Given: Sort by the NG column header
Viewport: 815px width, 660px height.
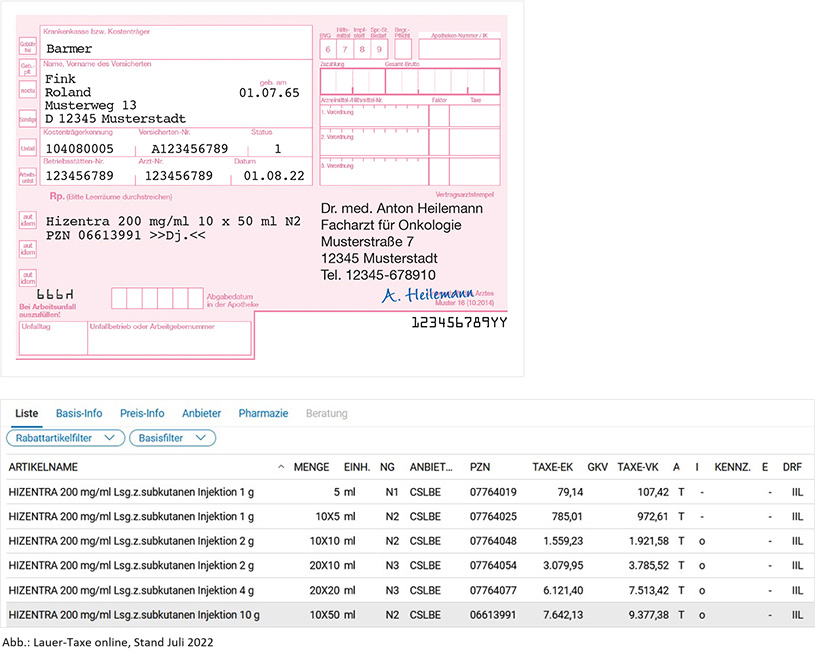Looking at the screenshot, I should 387,467.
